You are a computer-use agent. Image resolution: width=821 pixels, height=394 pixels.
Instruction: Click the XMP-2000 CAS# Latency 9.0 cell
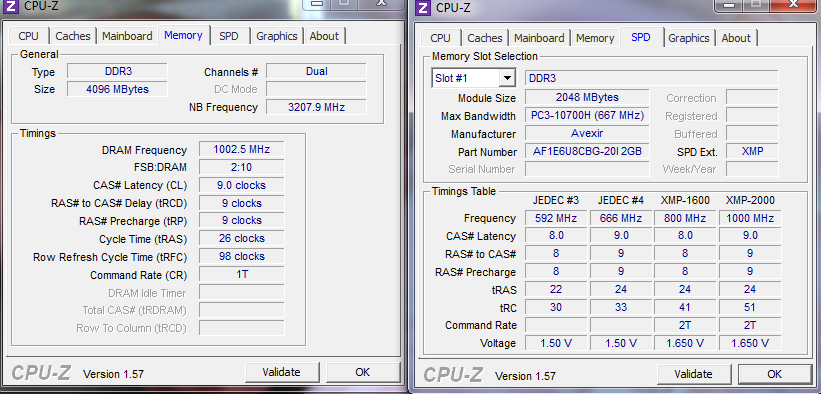(x=750, y=236)
